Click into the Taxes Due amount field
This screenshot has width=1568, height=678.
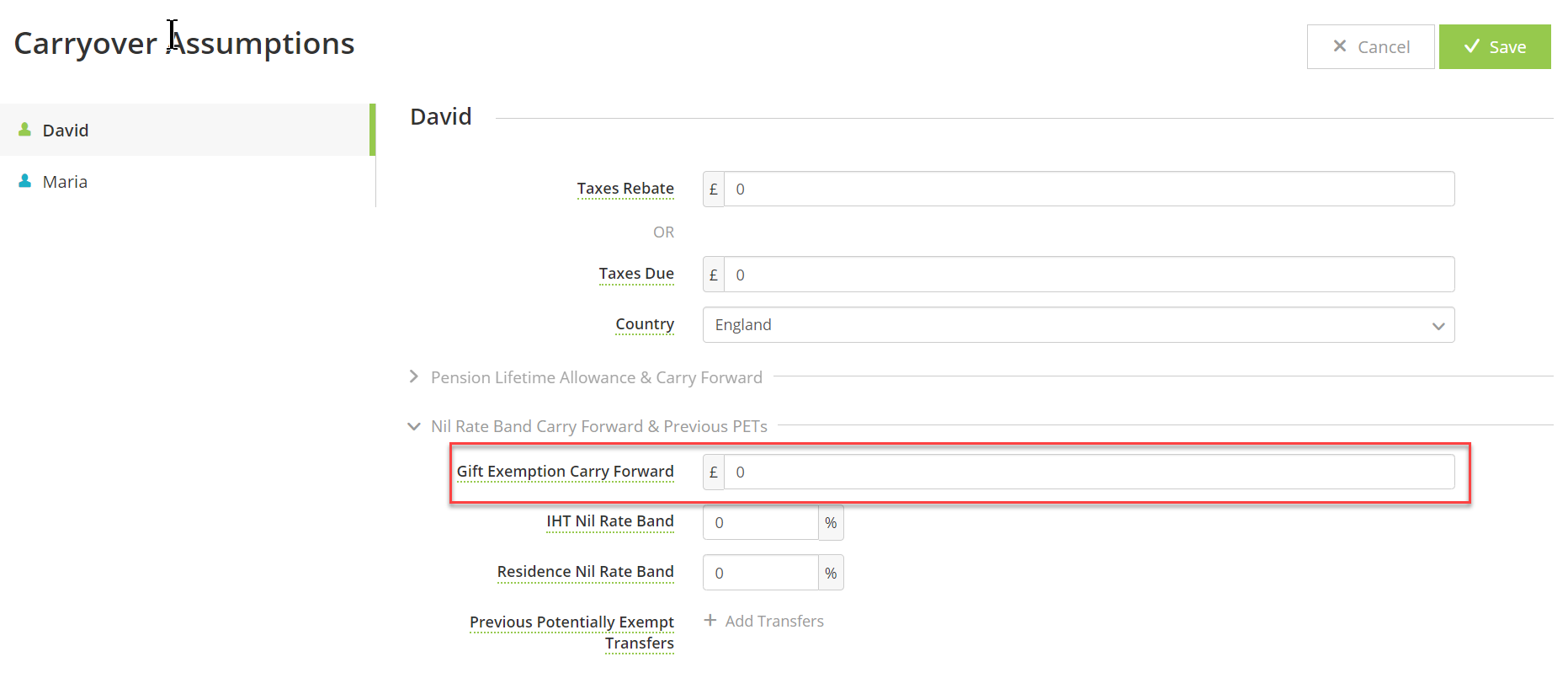coord(1089,275)
